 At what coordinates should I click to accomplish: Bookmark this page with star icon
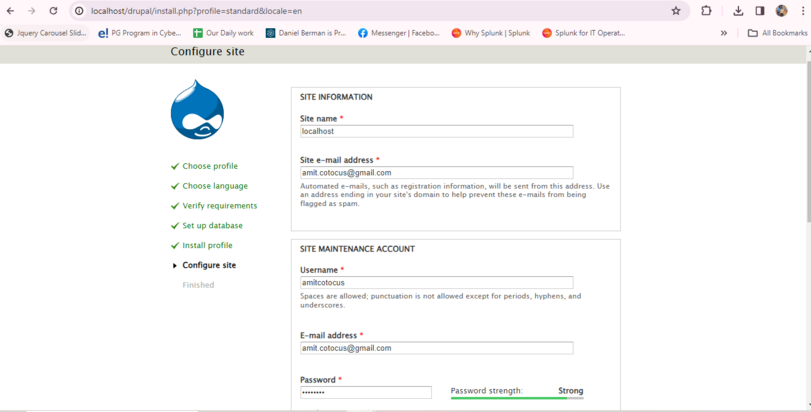click(x=676, y=11)
